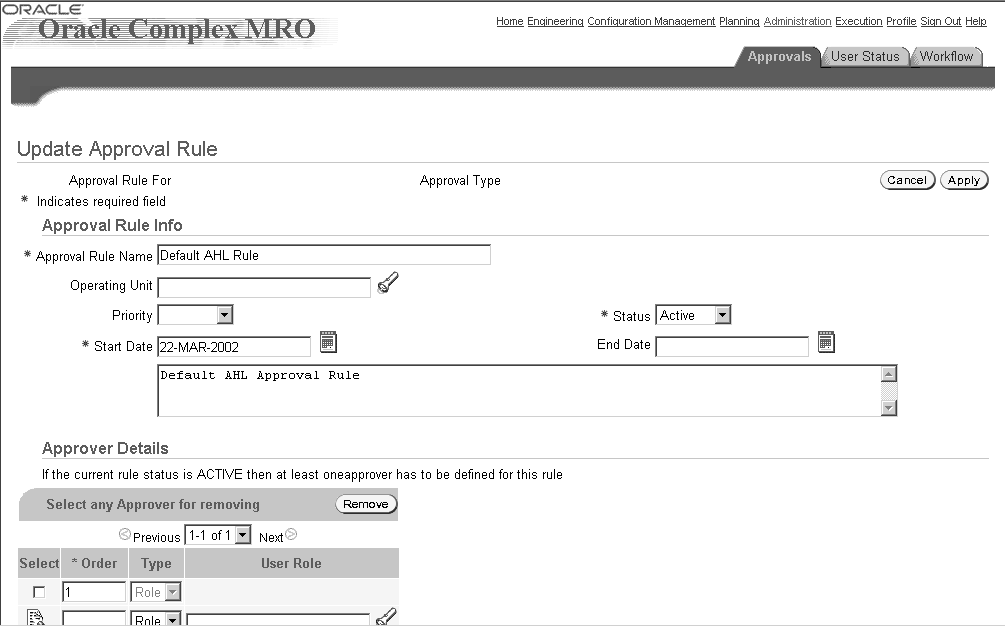Select the approver row with order 1
Image resolution: width=1005 pixels, height=626 pixels.
coord(39,592)
